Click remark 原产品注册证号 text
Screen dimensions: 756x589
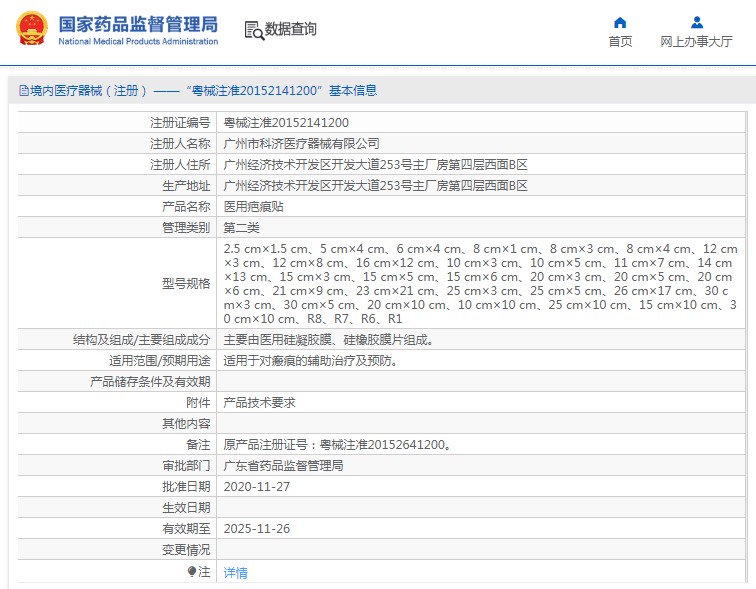coord(338,444)
